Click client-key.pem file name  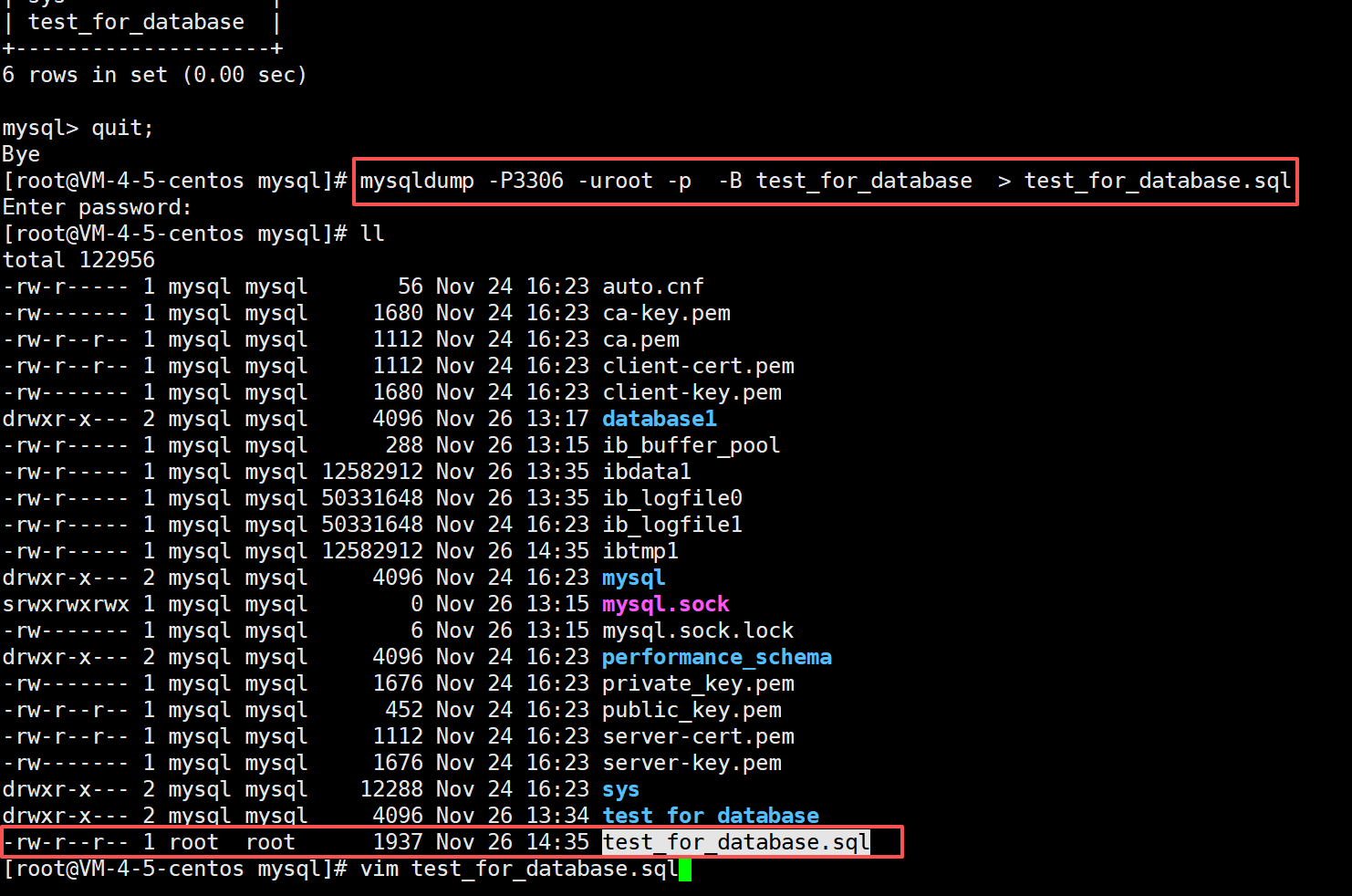click(x=692, y=392)
